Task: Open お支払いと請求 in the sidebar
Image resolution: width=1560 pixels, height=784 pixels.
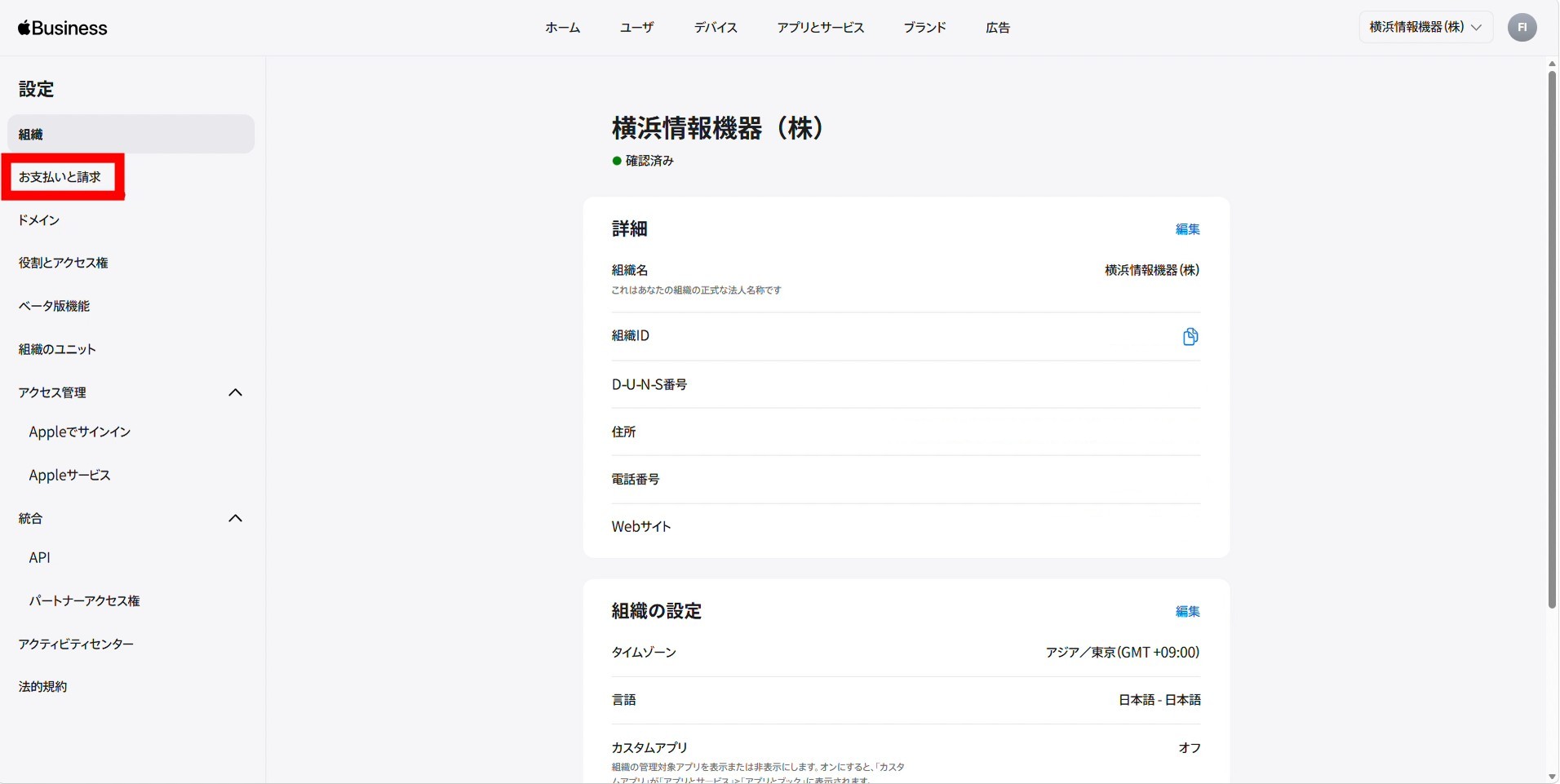Action: [x=60, y=177]
